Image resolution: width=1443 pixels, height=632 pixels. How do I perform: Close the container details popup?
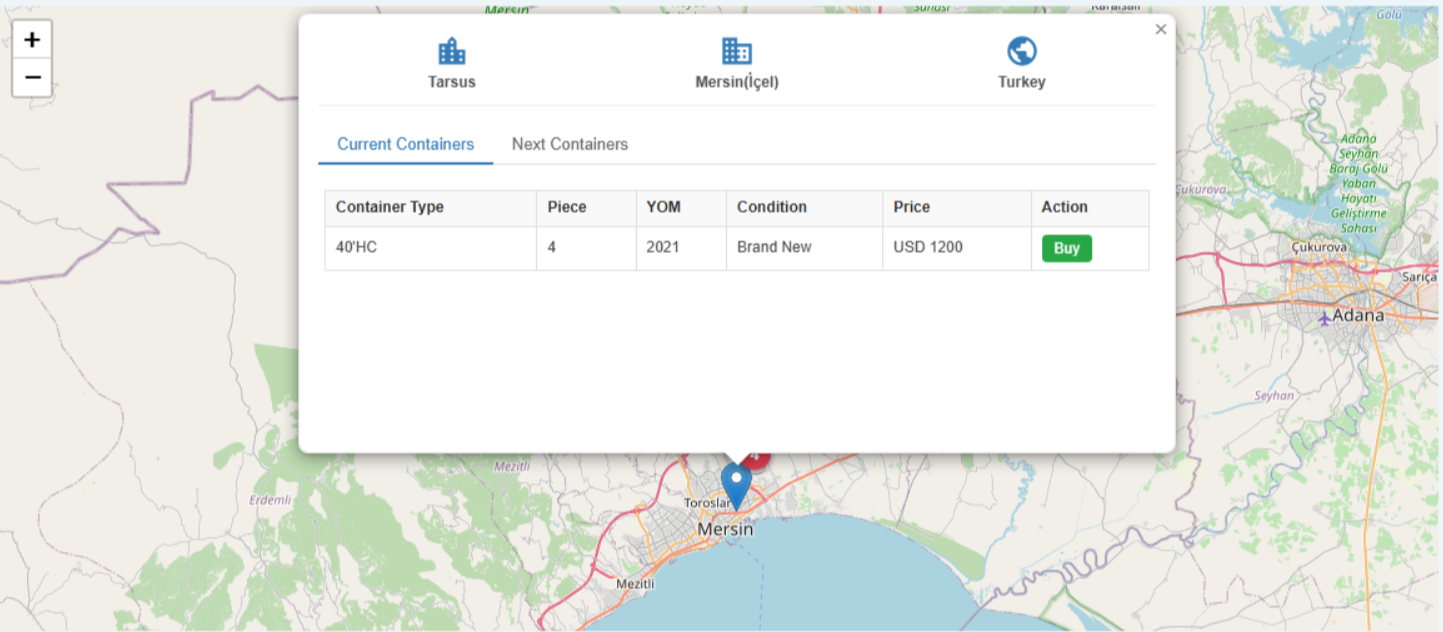[1160, 29]
